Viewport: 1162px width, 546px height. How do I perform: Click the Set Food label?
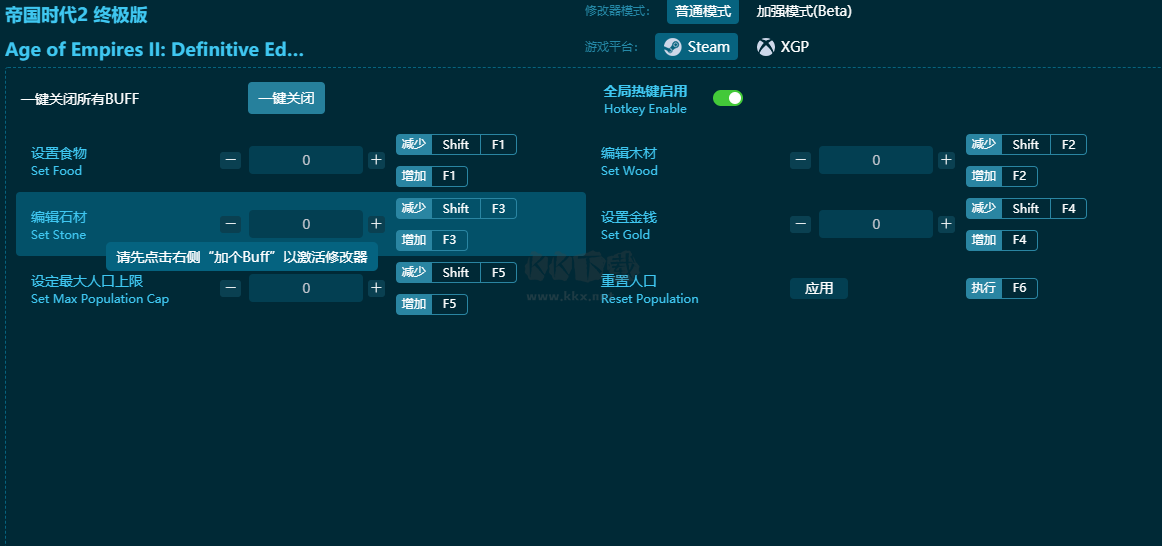[x=56, y=171]
